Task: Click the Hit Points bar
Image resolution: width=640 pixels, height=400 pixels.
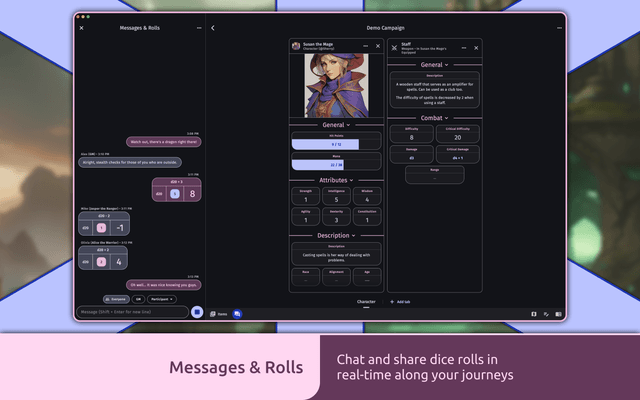Action: pos(336,145)
